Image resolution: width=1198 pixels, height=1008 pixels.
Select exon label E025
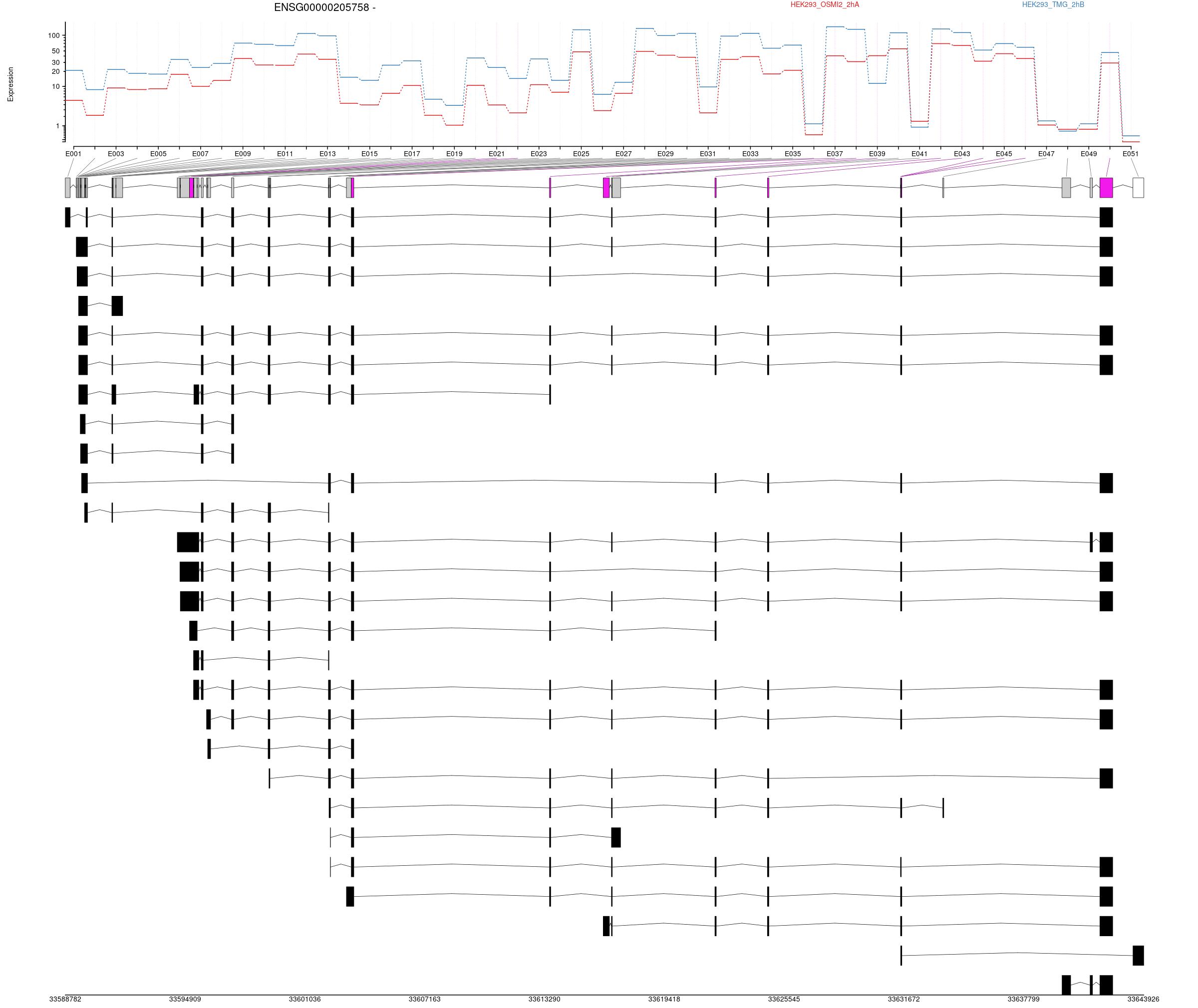coord(582,154)
